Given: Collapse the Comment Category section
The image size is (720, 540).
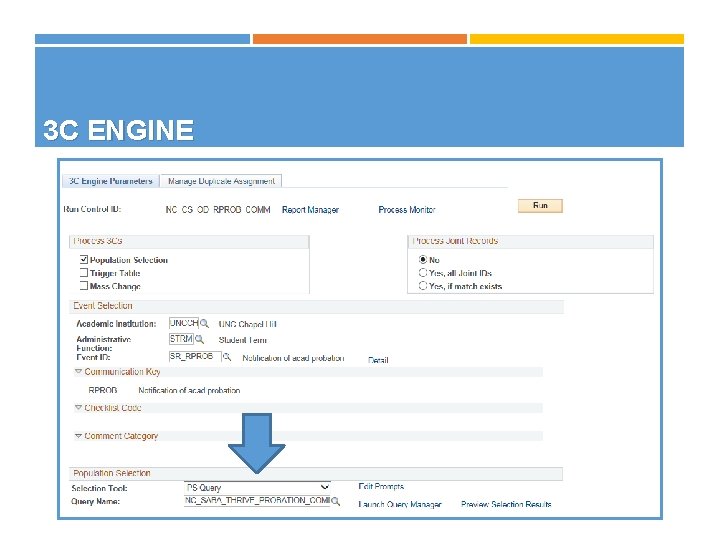Looking at the screenshot, I should tap(79, 436).
